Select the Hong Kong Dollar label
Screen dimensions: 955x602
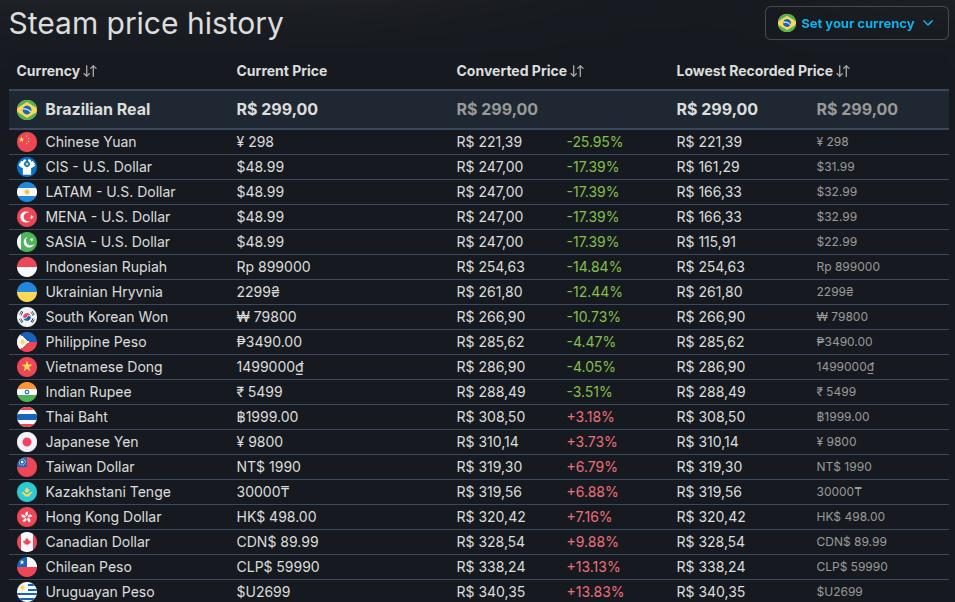[104, 517]
